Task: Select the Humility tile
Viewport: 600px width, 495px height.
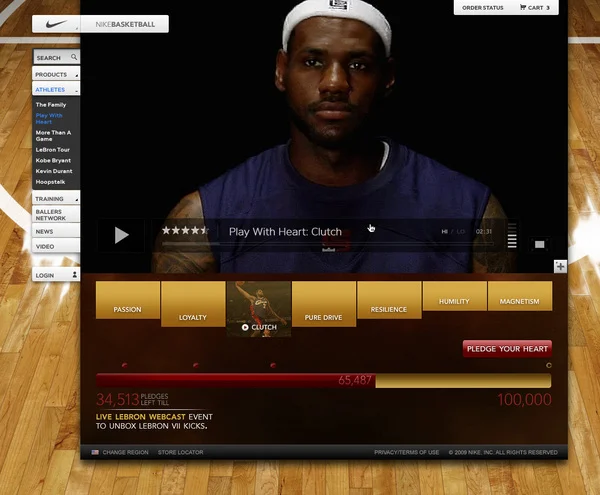Action: 455,296
